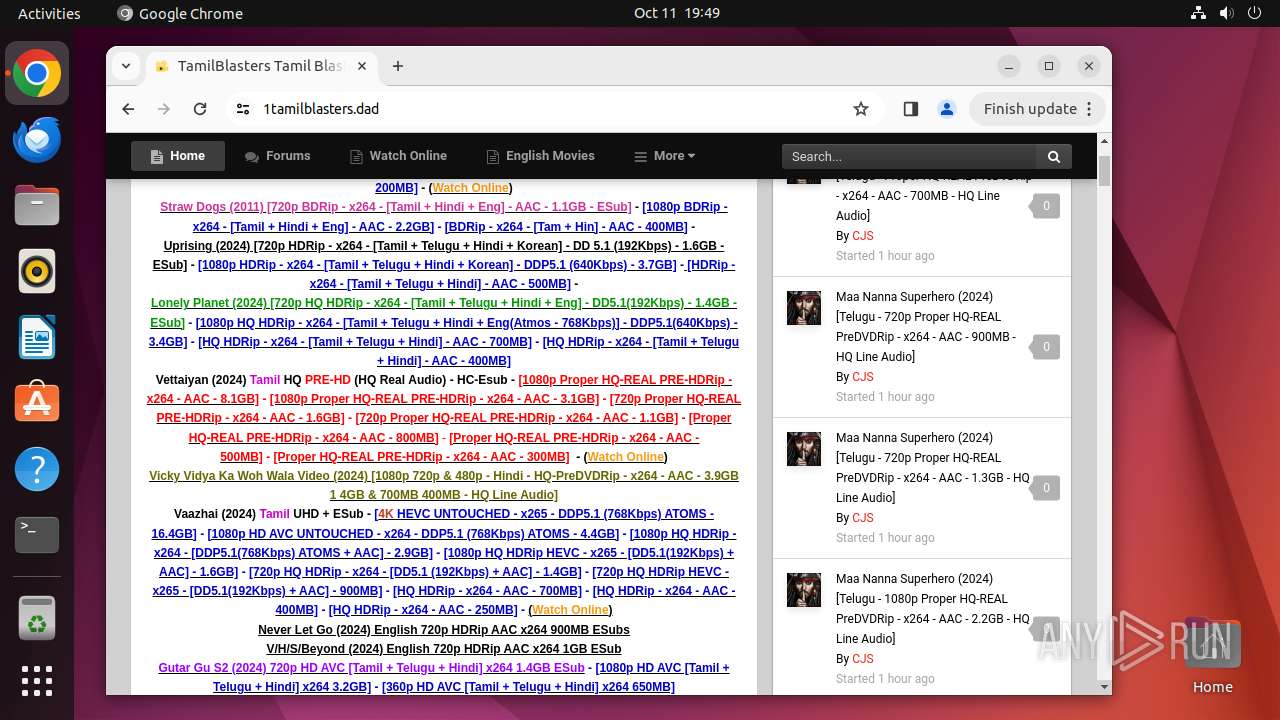Image resolution: width=1280 pixels, height=720 pixels.
Task: Click avatar thumbnail of 1.3GB post
Action: click(804, 449)
